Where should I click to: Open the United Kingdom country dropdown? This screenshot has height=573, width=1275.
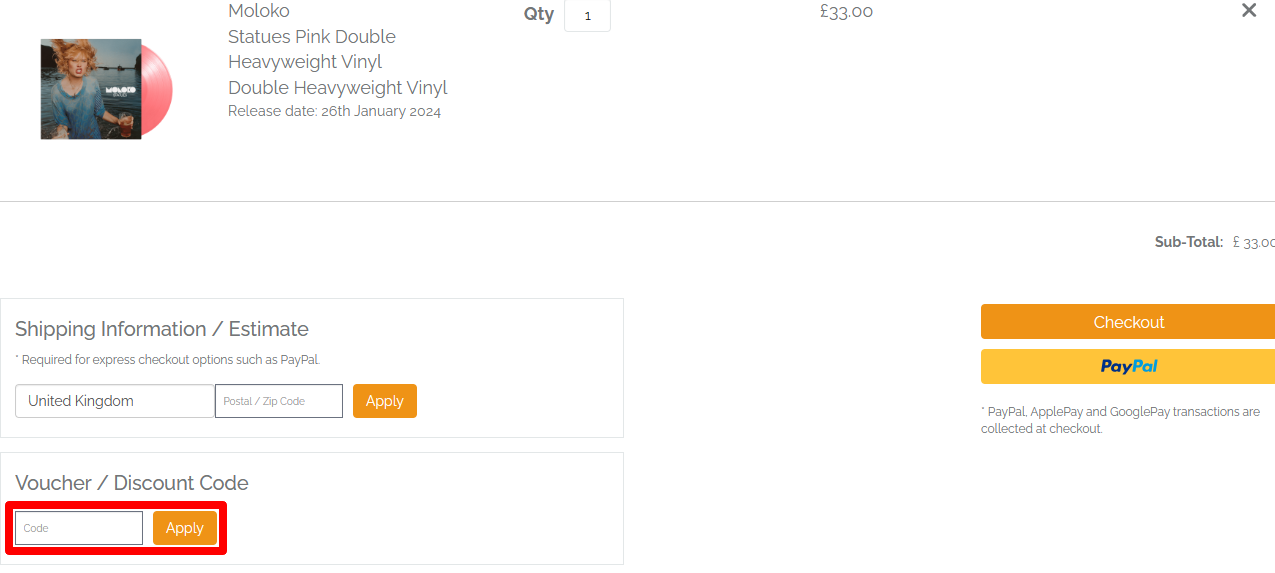[115, 401]
